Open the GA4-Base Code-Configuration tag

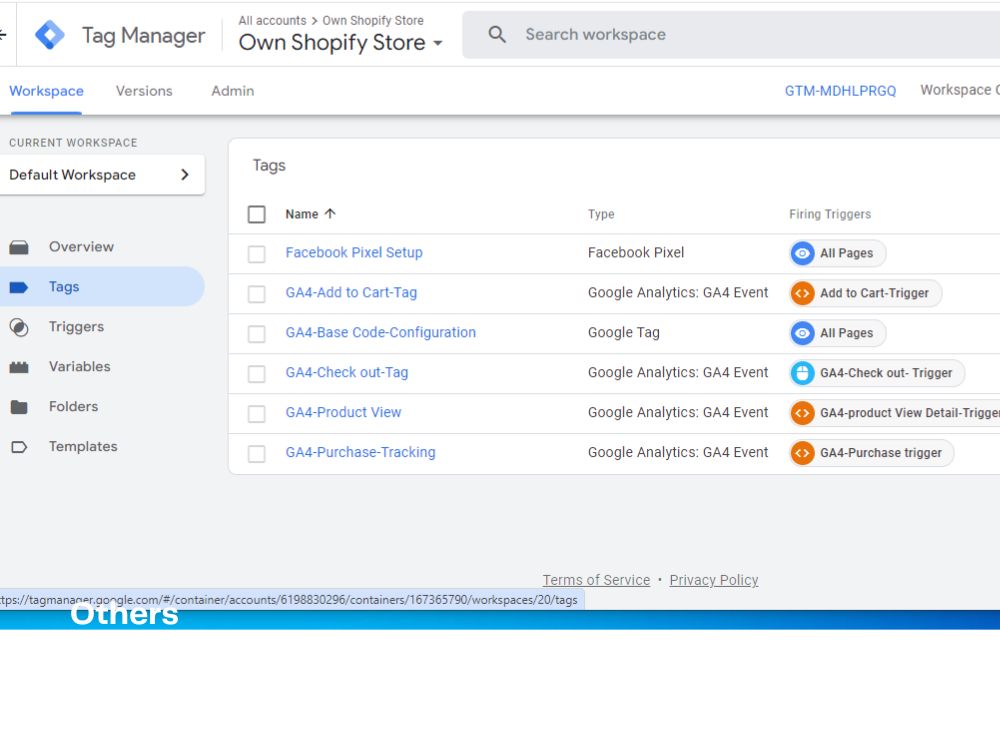point(381,332)
